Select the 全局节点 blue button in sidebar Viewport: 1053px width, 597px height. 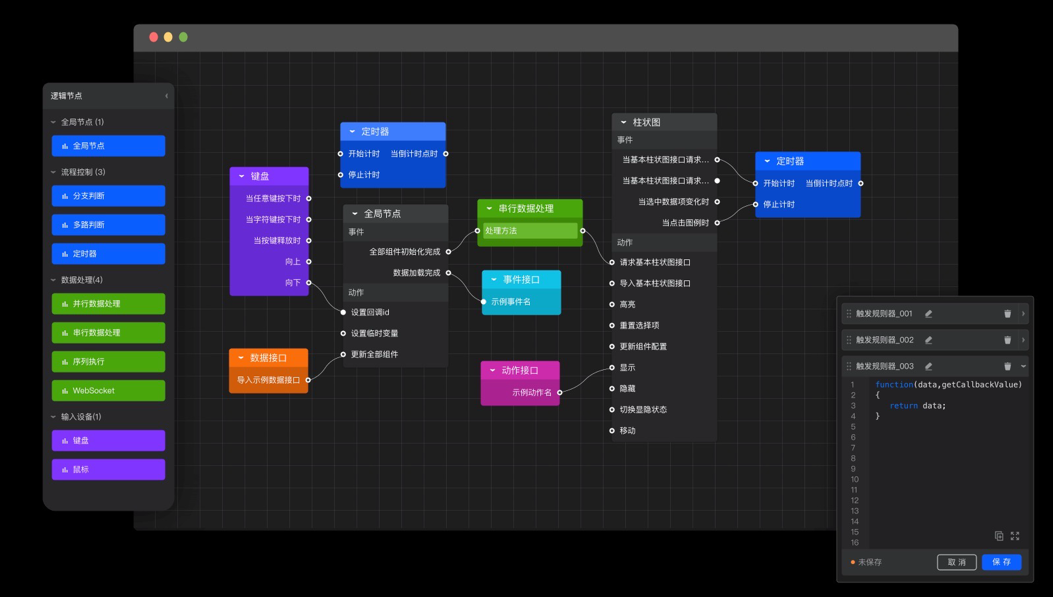pos(108,146)
